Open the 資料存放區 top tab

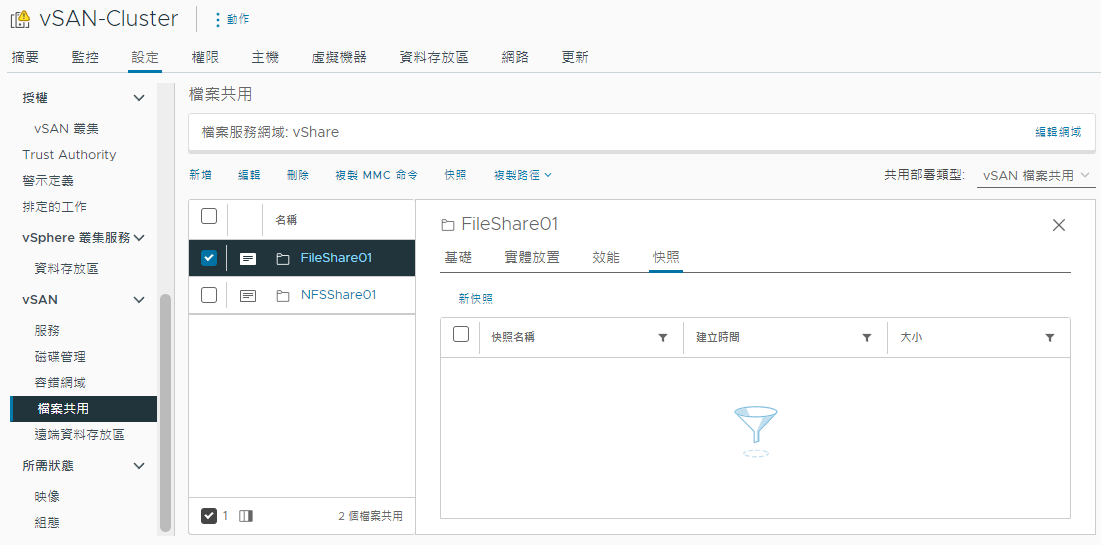point(434,58)
